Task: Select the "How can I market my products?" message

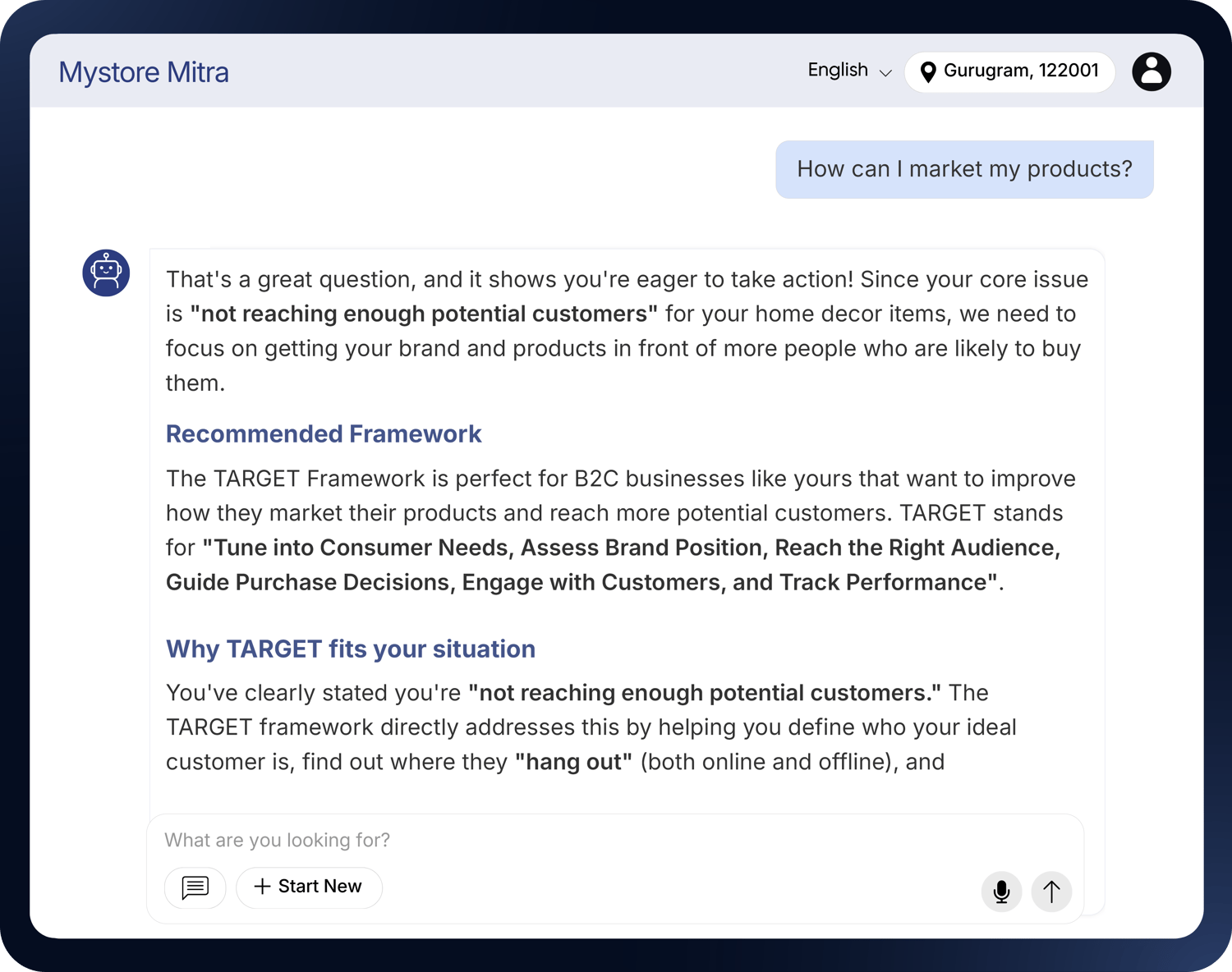Action: 964,169
